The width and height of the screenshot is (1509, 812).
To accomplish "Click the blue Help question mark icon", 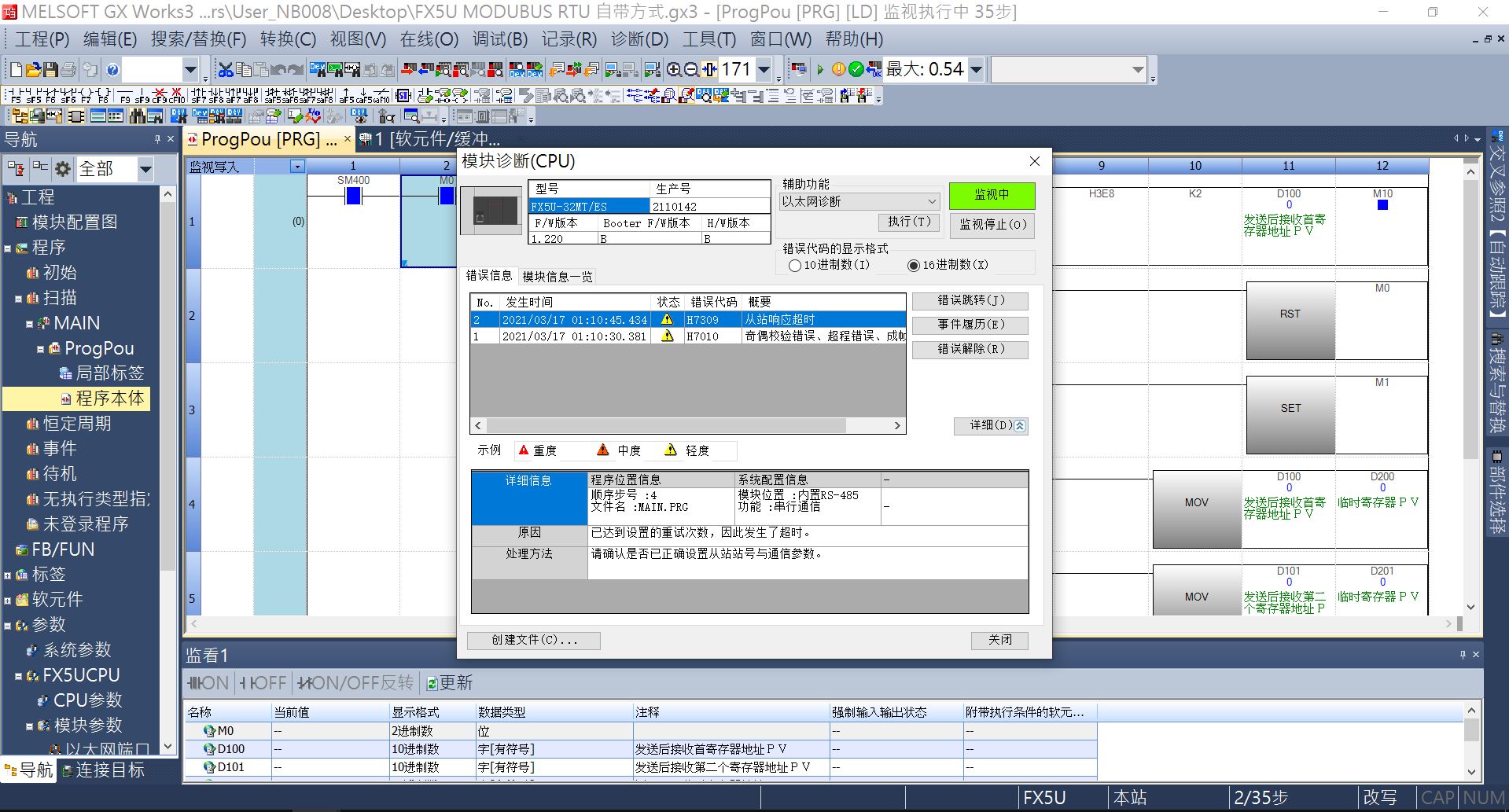I will 112,70.
